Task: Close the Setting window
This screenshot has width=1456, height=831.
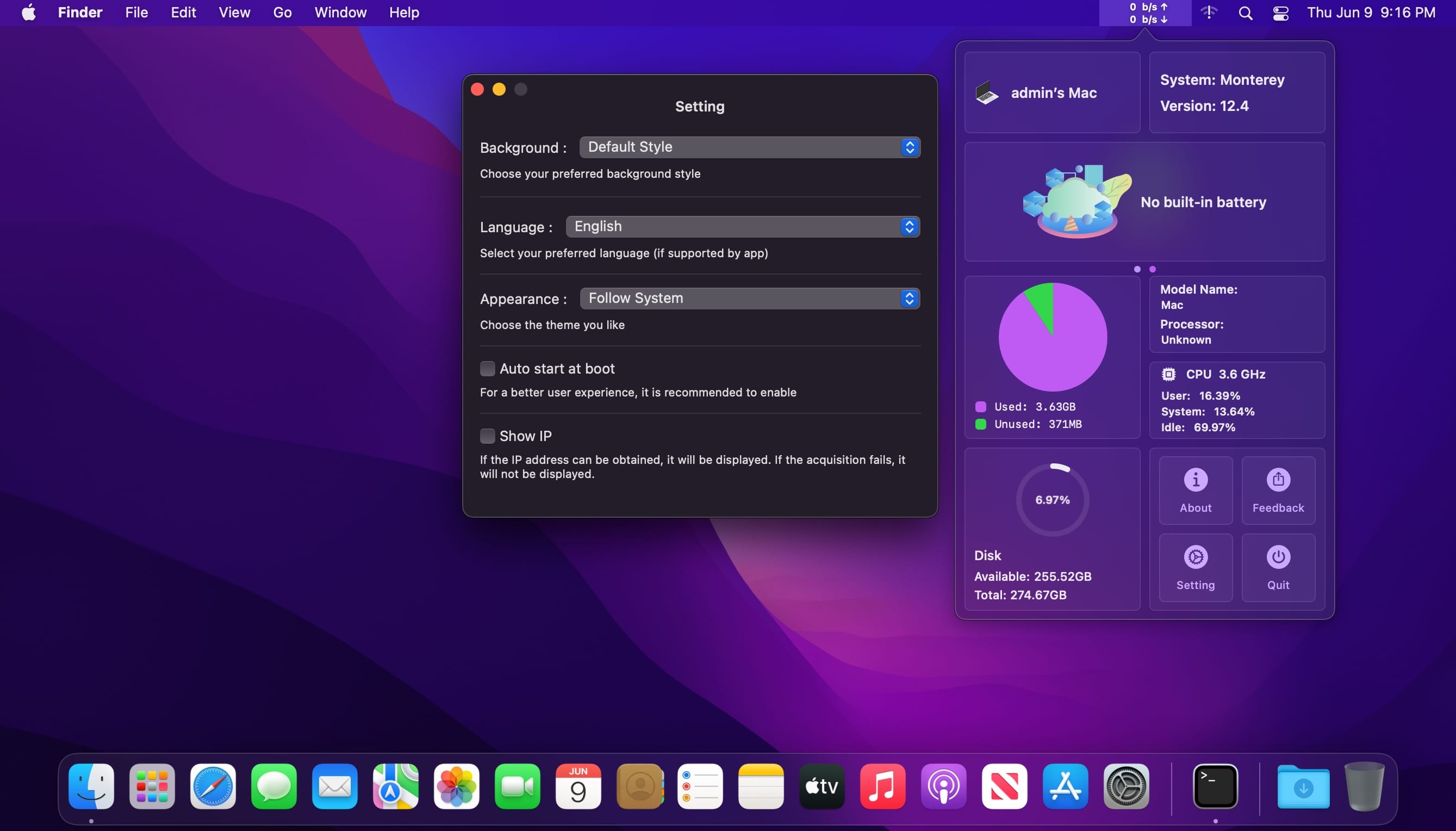Action: pyautogui.click(x=477, y=89)
